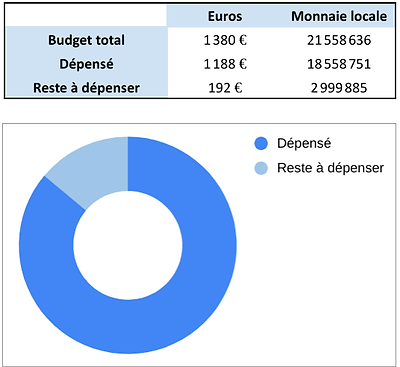Image resolution: width=400 pixels, height=367 pixels.
Task: Select the cell showing 1 380 €
Action: (225, 40)
